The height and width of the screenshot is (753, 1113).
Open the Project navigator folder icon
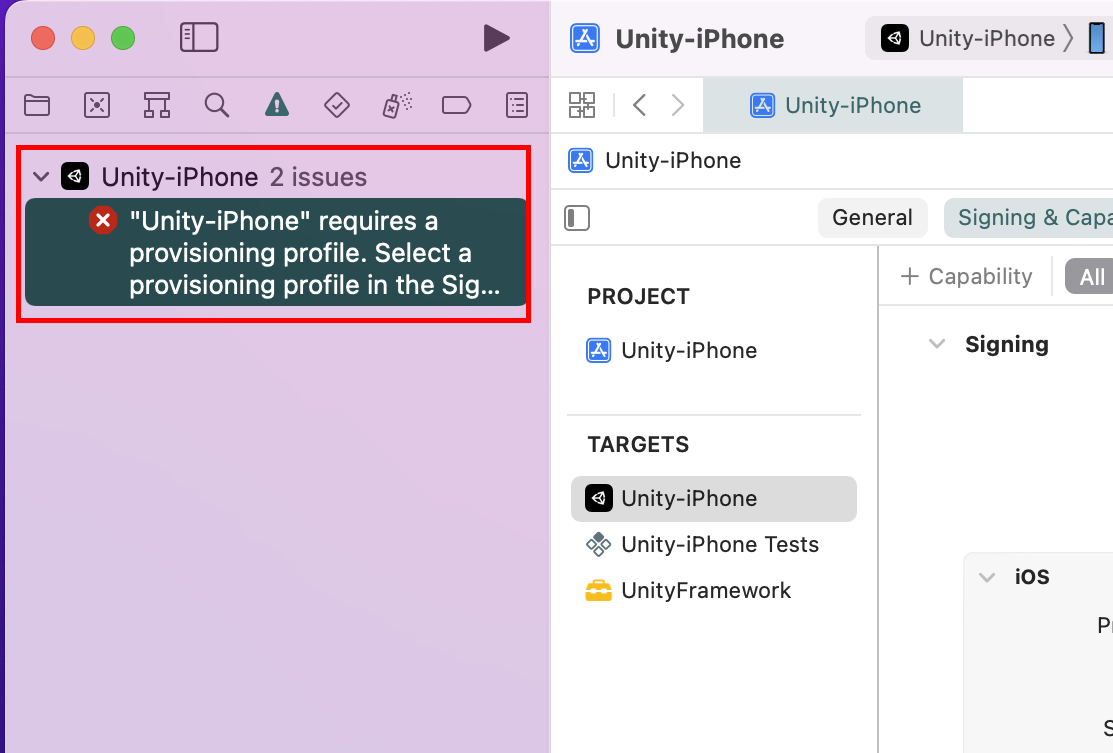(x=37, y=106)
